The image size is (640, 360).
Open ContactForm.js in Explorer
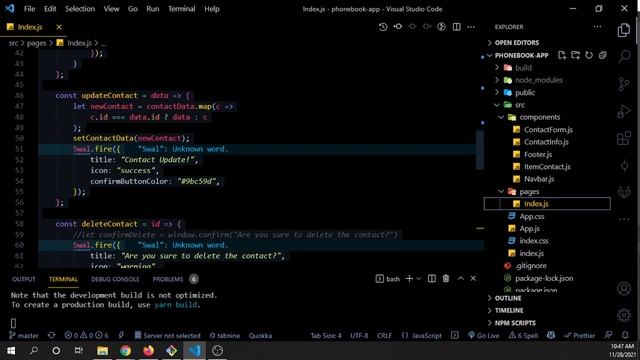pos(548,130)
